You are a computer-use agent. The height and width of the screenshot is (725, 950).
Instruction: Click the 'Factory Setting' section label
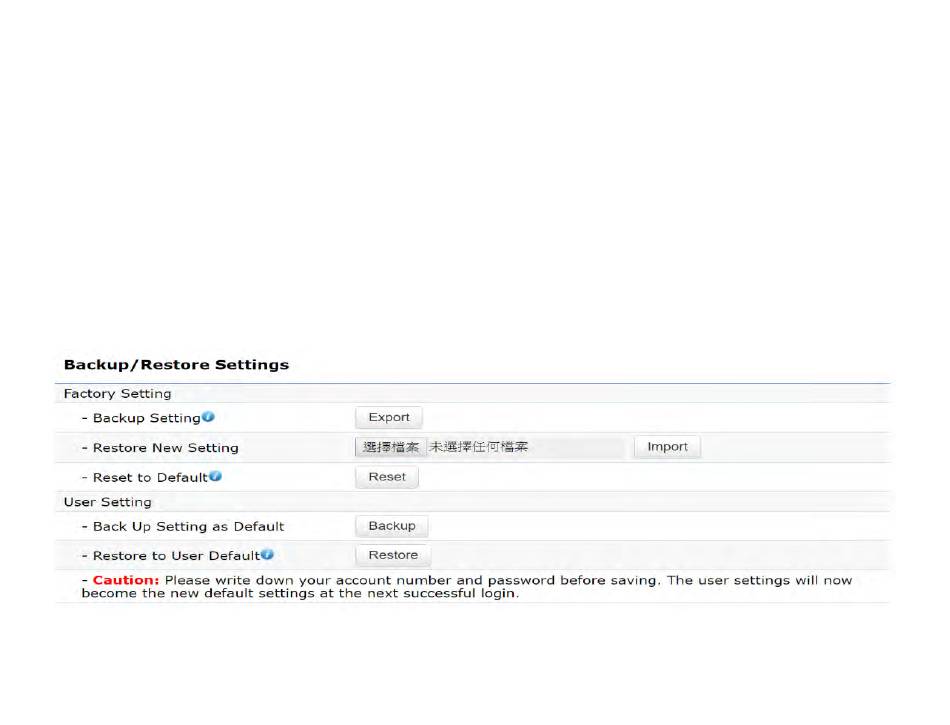coord(118,394)
